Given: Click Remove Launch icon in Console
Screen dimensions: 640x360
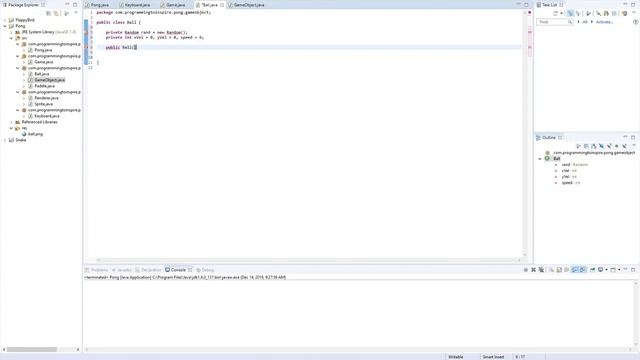Looking at the screenshot, I should (533, 270).
